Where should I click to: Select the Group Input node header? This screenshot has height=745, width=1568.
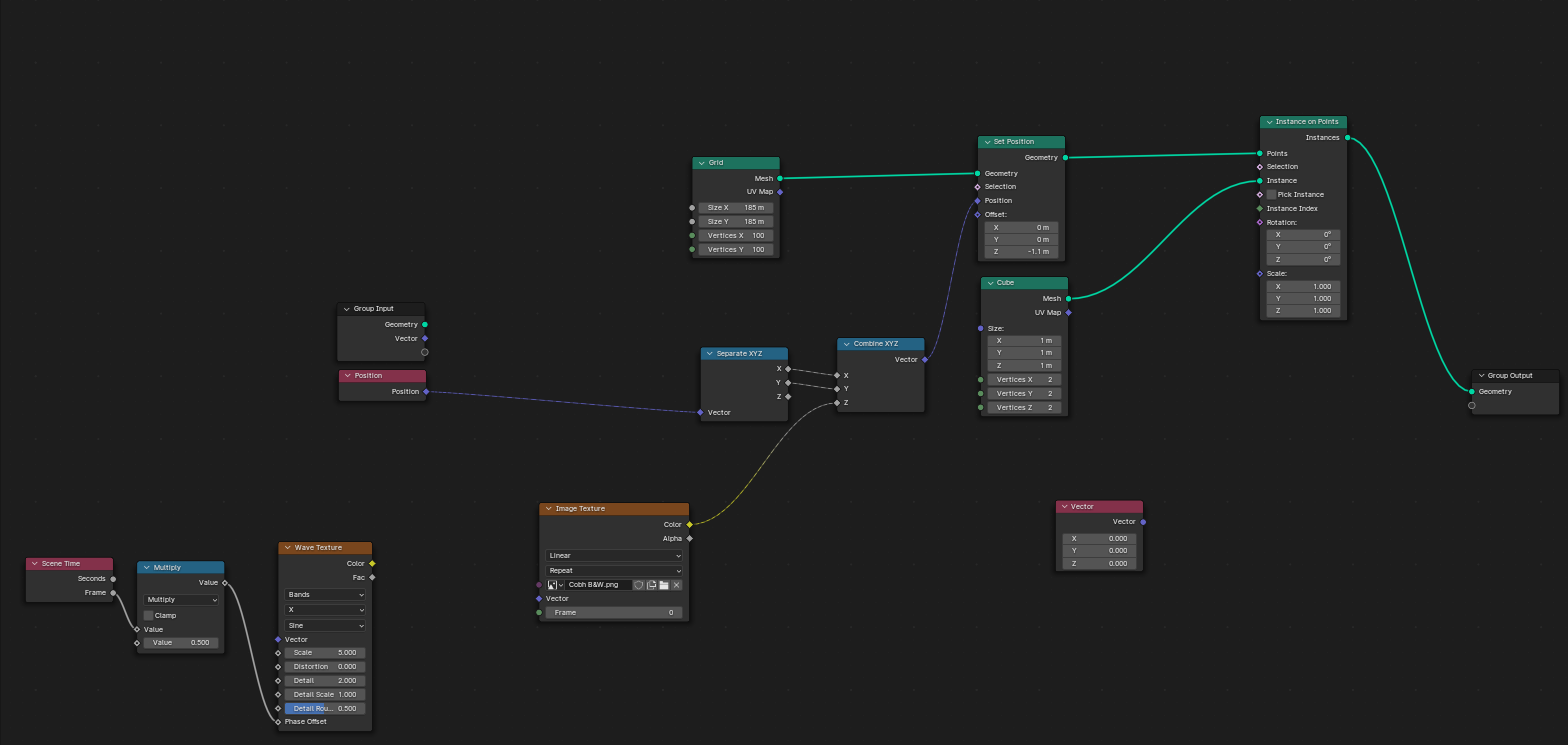click(x=381, y=309)
